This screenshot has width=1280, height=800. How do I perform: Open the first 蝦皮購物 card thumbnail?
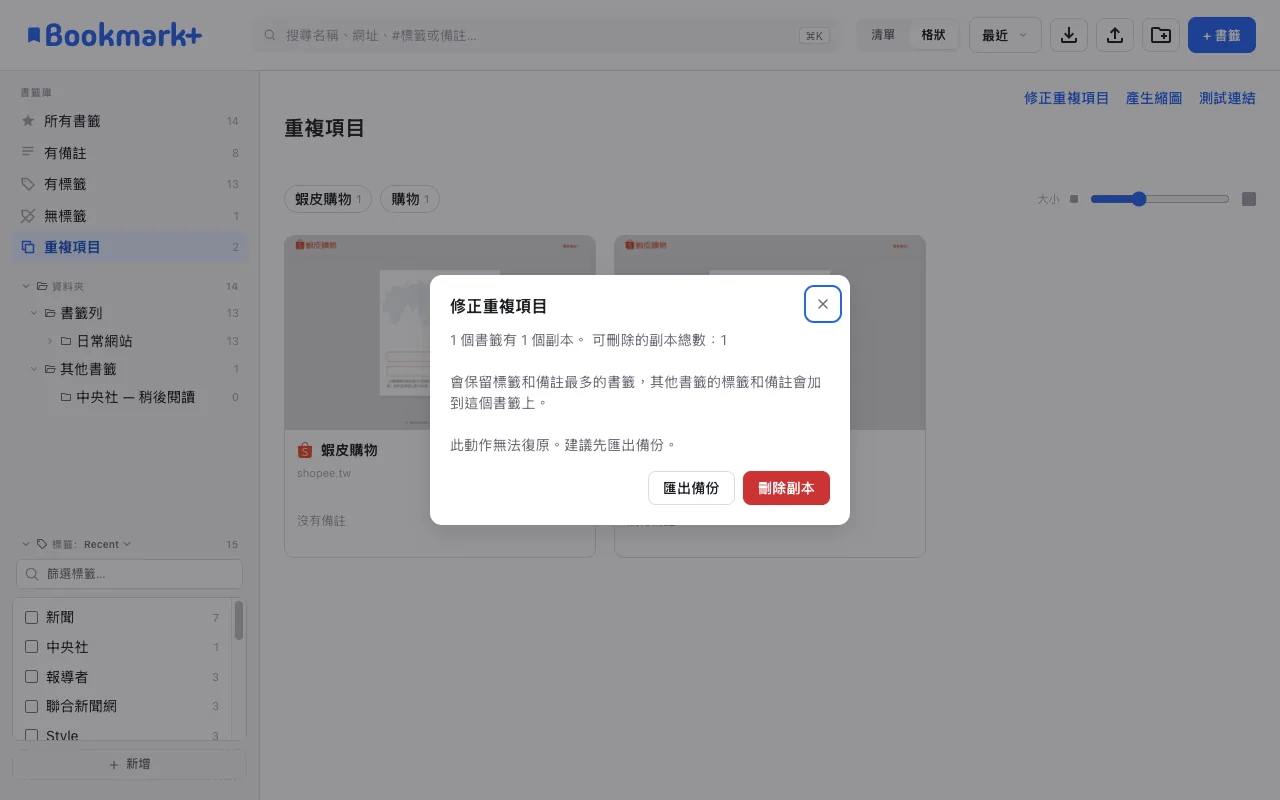click(440, 333)
